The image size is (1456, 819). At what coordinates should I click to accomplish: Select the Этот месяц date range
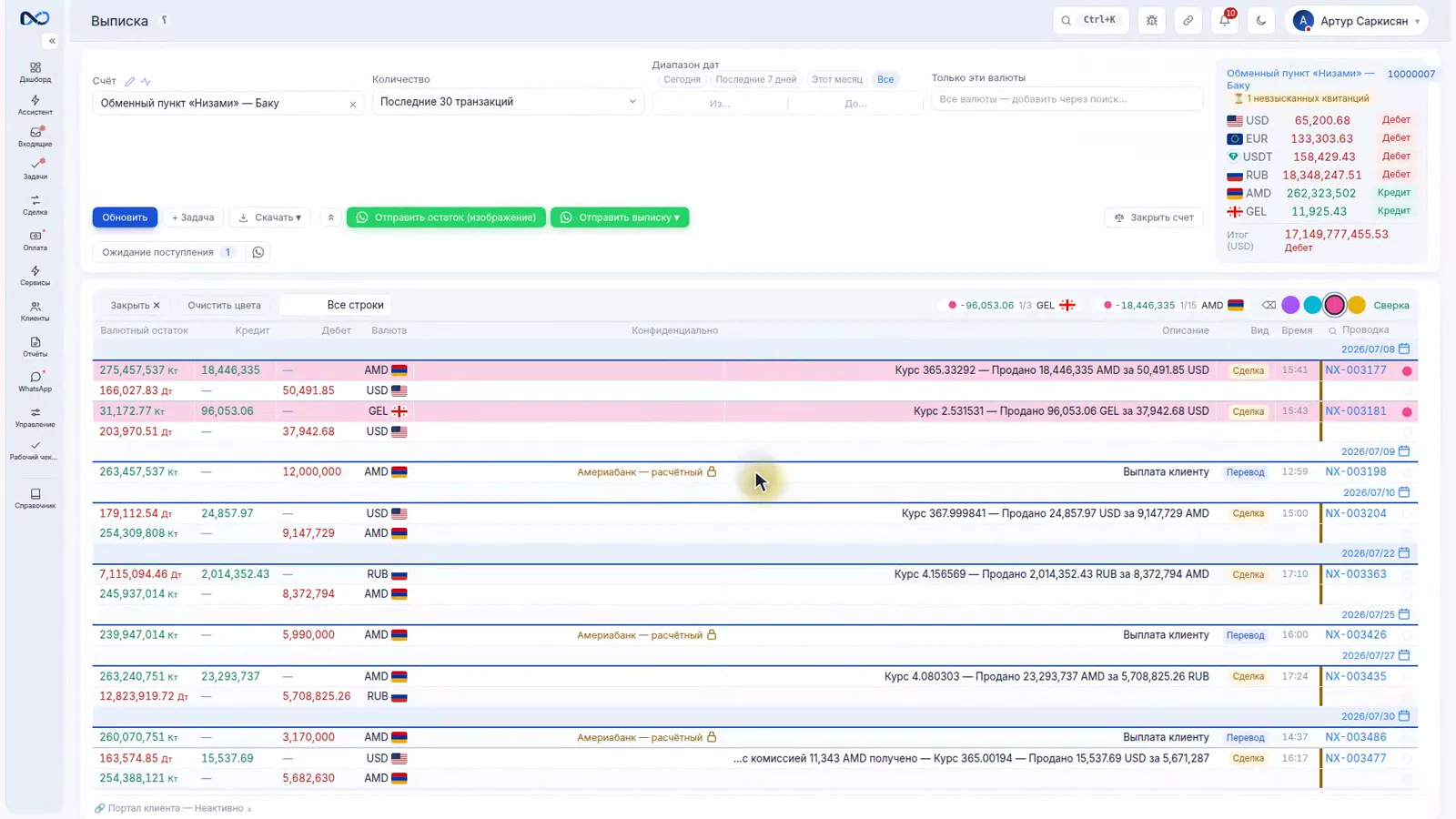point(837,79)
